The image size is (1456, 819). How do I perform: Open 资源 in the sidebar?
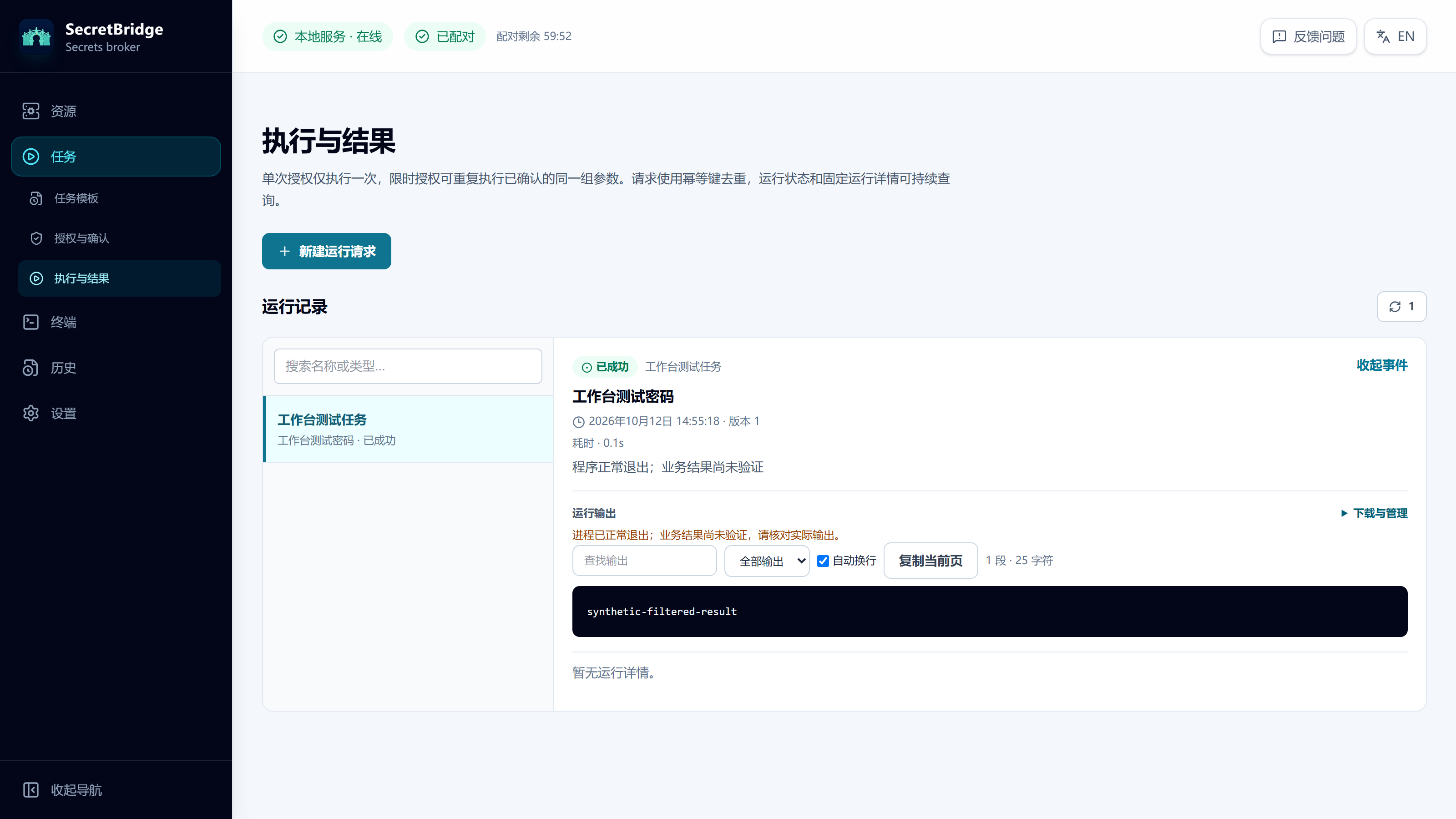pos(116,111)
